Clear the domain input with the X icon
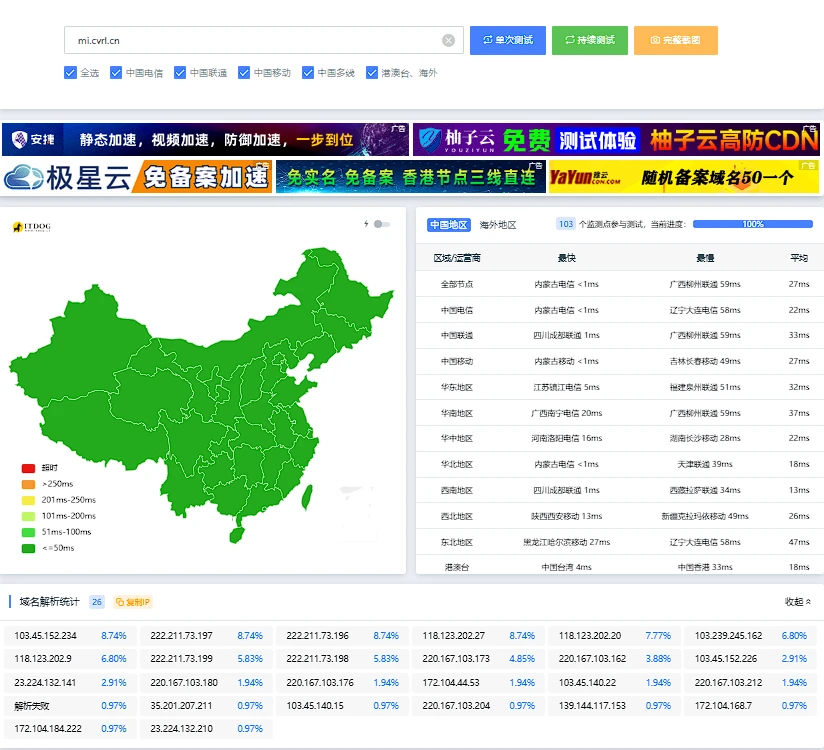The height and width of the screenshot is (750, 824). point(448,41)
